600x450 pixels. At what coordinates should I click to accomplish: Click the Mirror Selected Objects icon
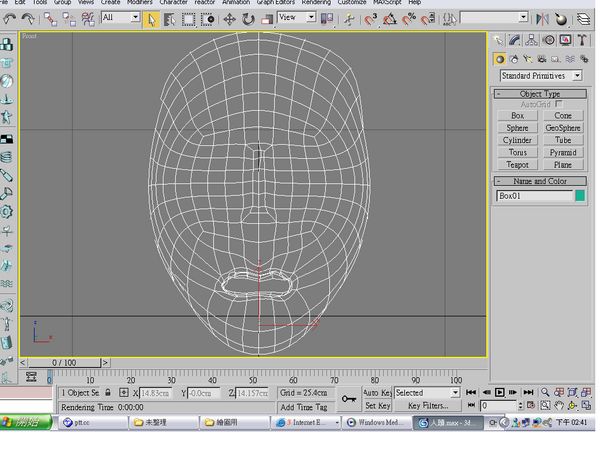(x=542, y=19)
